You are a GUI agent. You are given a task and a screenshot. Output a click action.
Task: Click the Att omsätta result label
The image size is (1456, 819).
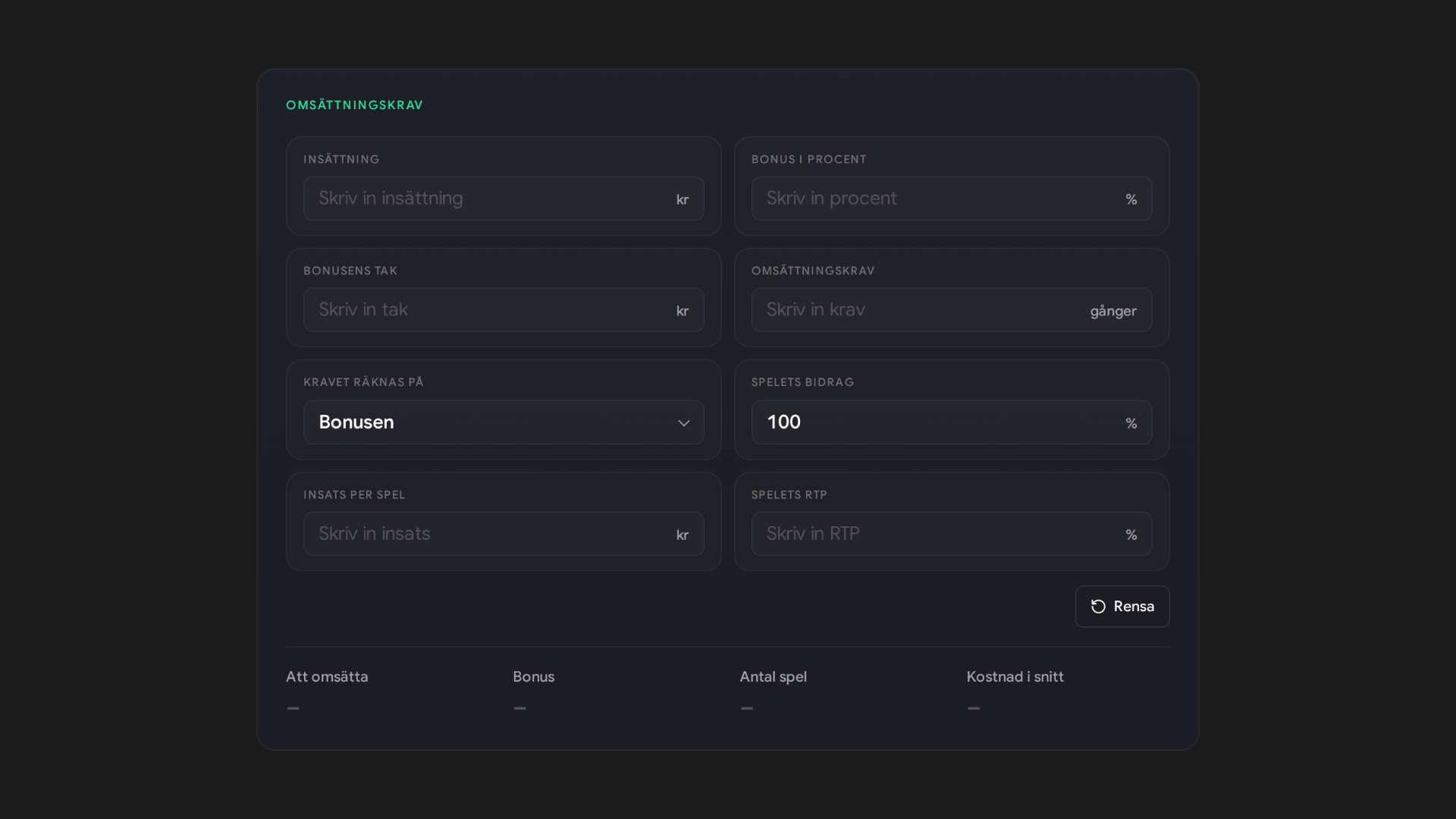coord(327,677)
